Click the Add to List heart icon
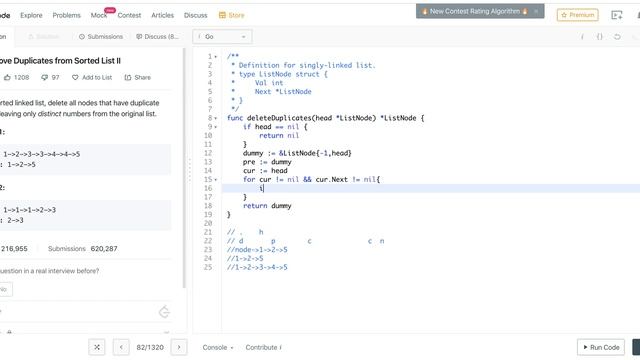 75,77
